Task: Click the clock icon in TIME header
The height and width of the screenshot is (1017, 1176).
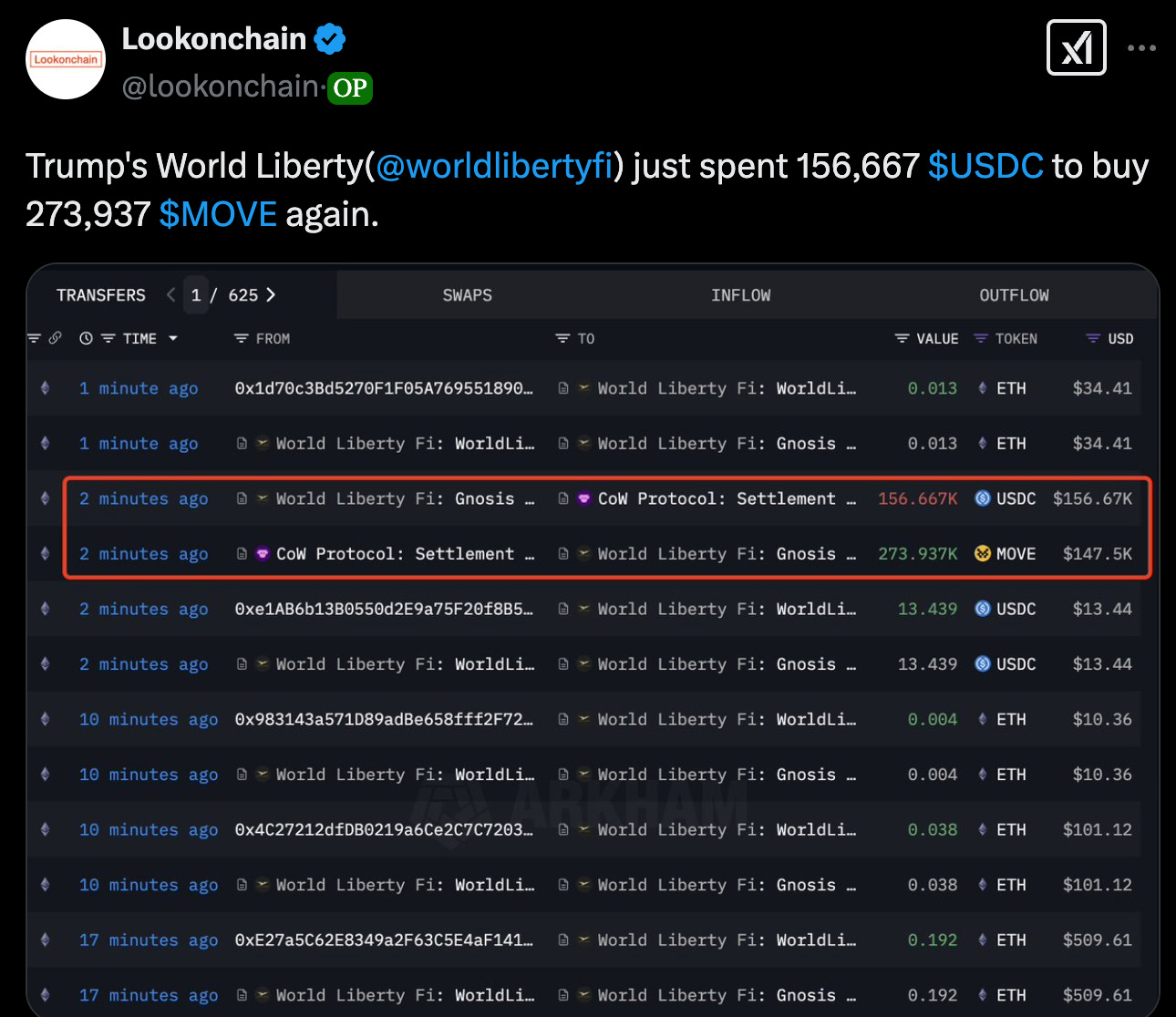Action: click(86, 338)
